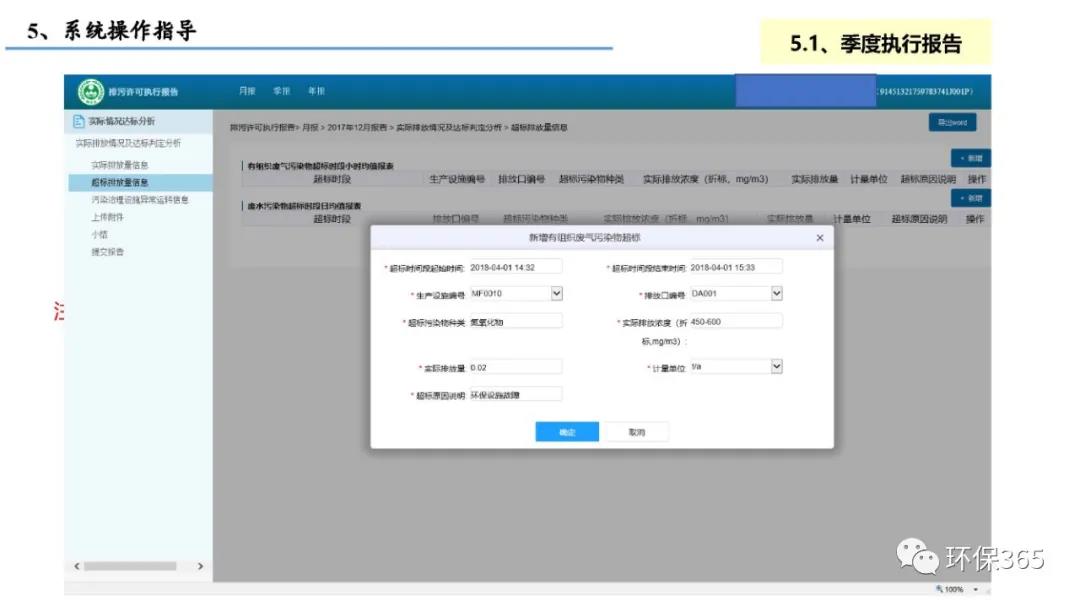1080x607 pixels.
Task: Click the 超标原因说明 input field
Action: [515, 394]
